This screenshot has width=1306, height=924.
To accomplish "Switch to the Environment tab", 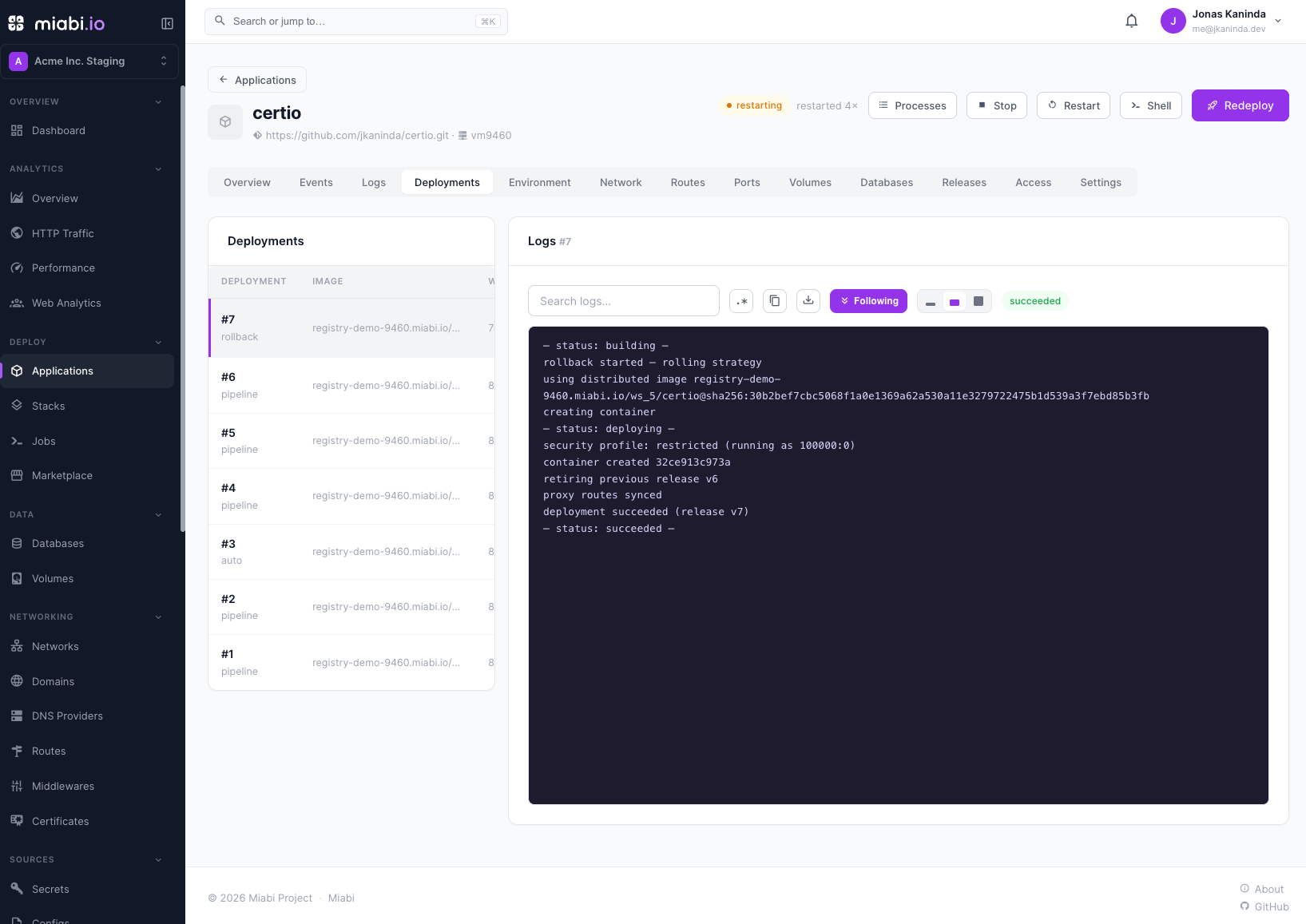I will click(x=540, y=183).
